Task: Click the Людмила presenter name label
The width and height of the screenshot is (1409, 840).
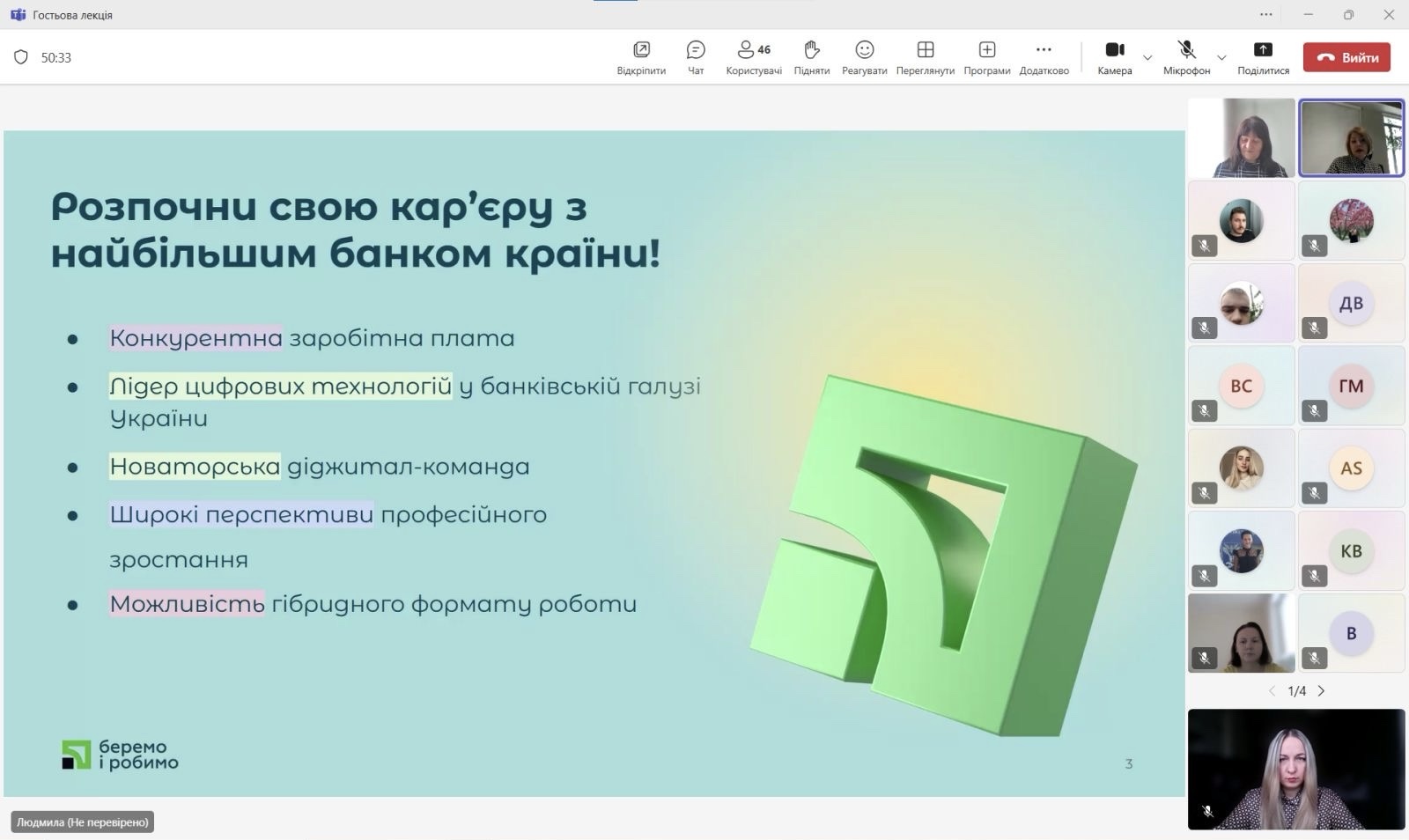Action: pos(83,822)
